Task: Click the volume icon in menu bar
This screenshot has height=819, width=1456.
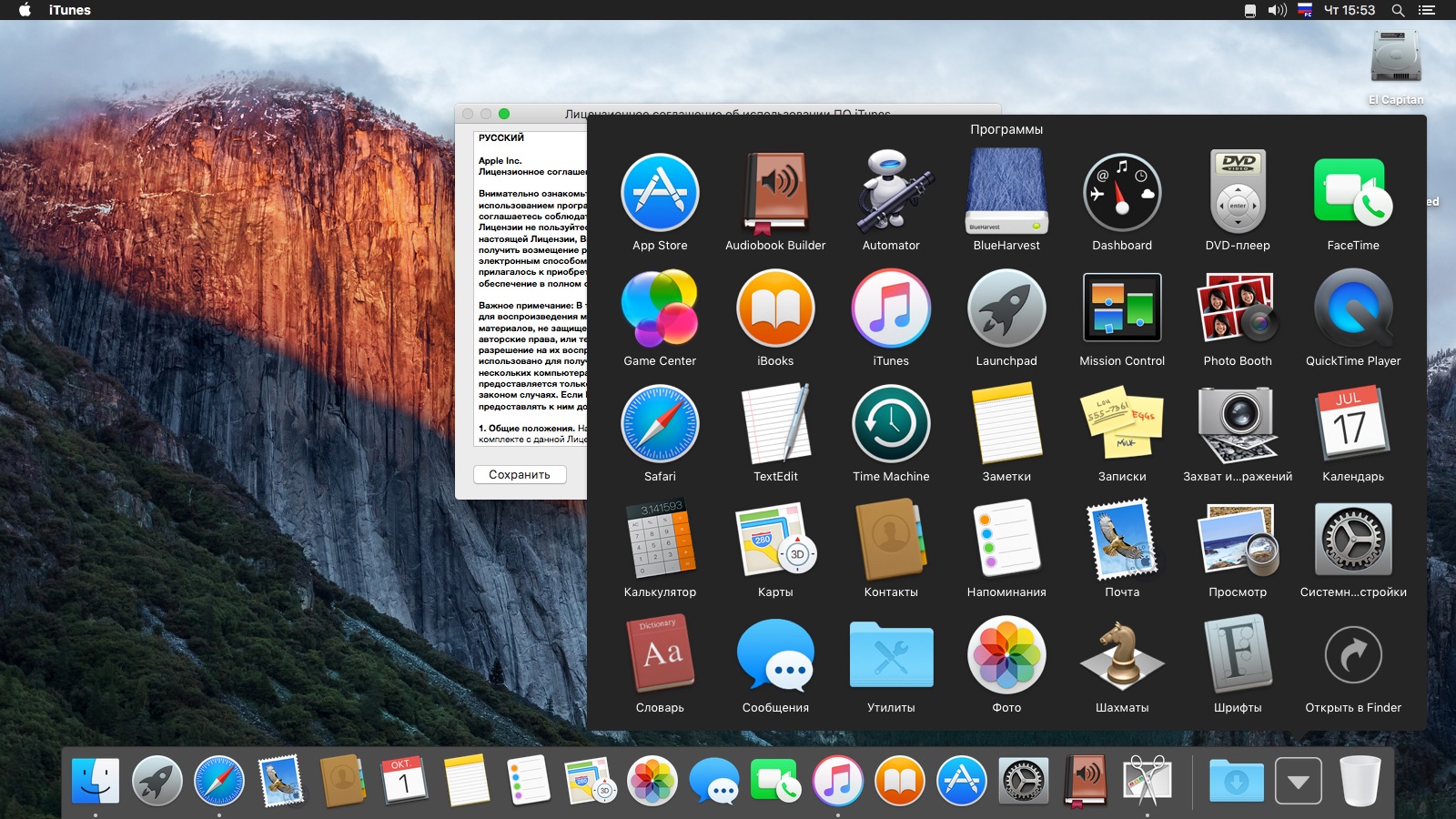Action: point(1278,10)
